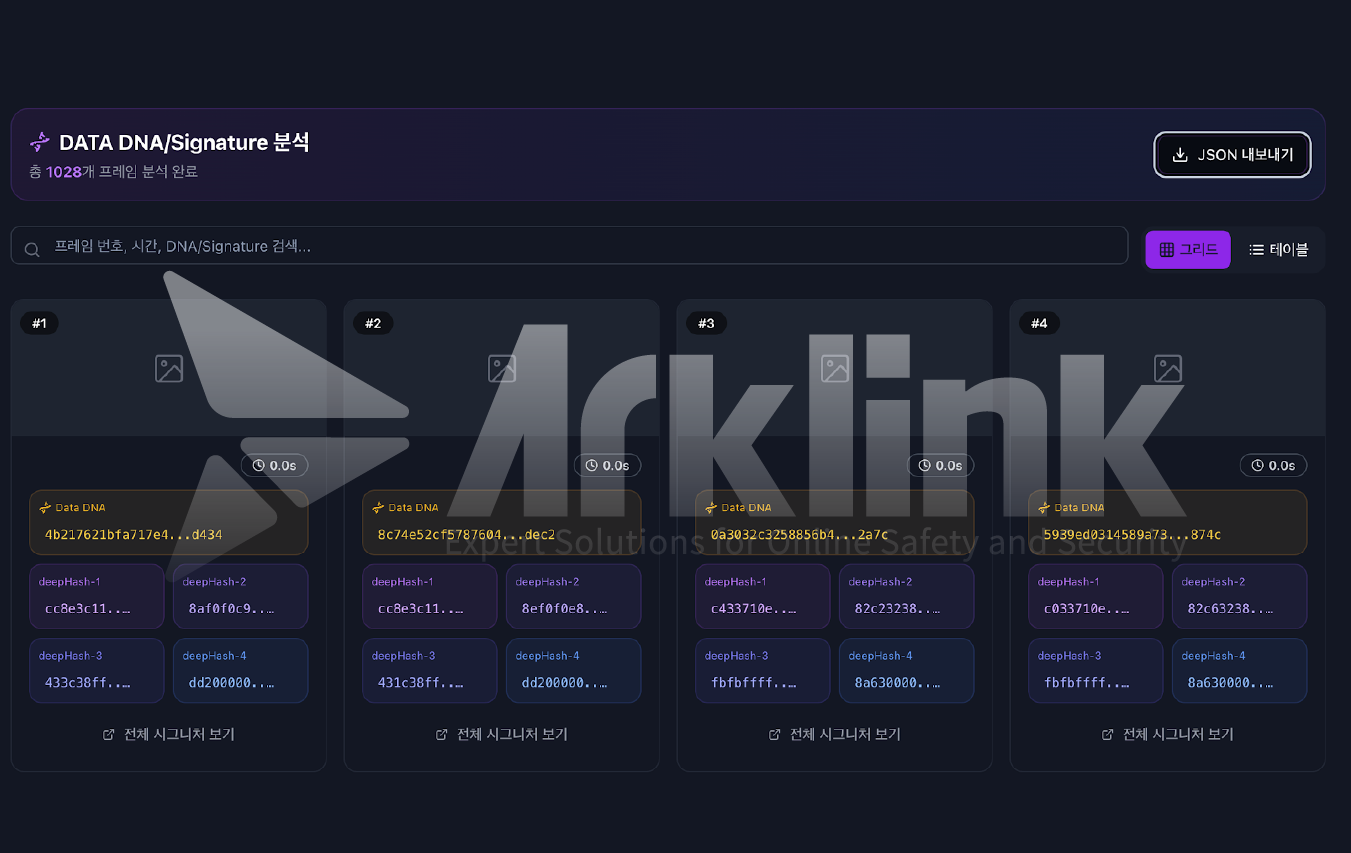Click frame #3 deepHash-4 value 8a630000
This screenshot has height=853, width=1351.
pyautogui.click(x=897, y=683)
